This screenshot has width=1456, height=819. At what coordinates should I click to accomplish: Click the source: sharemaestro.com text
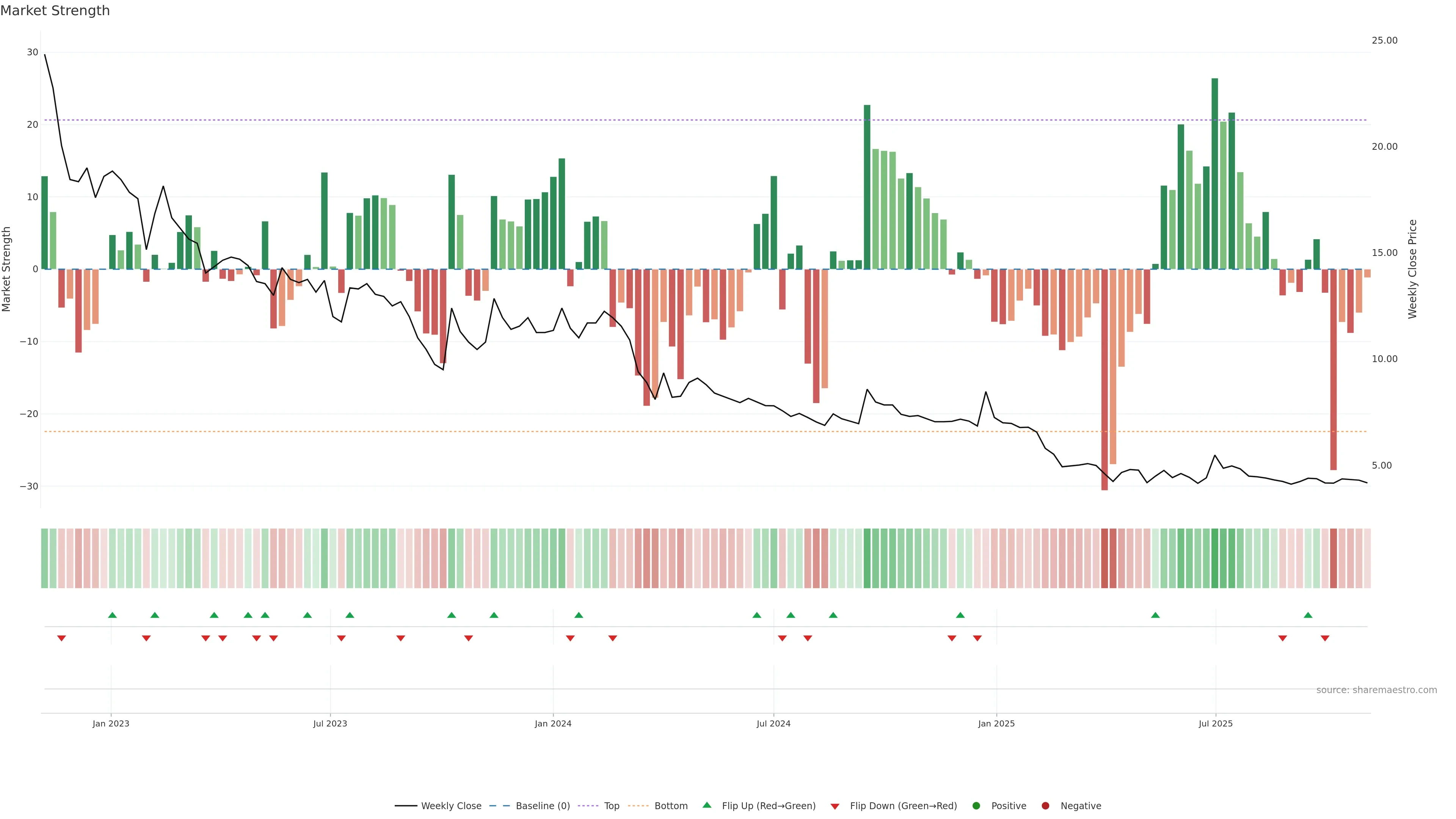click(x=1376, y=690)
